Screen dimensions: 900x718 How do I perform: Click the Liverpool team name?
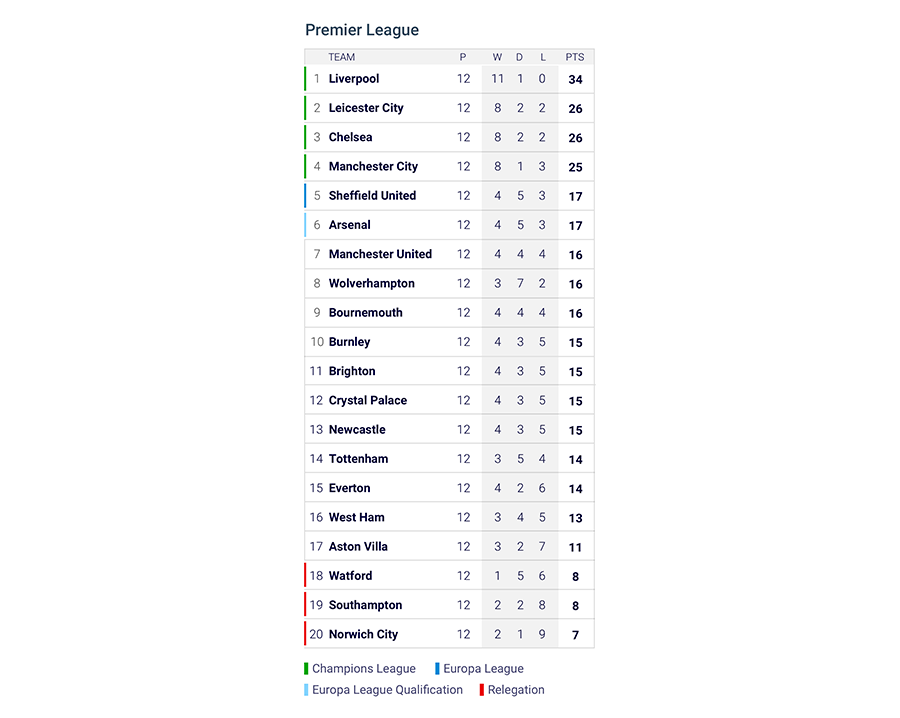(354, 79)
